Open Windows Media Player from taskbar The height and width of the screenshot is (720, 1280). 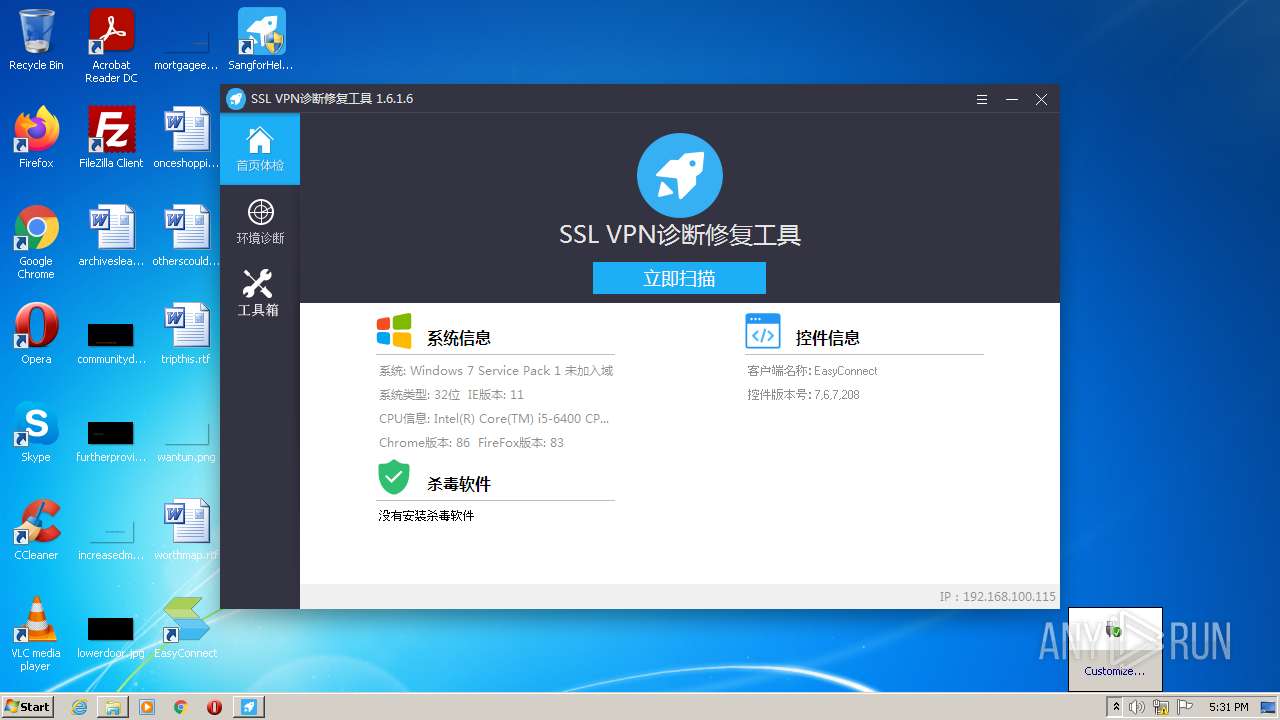tap(147, 707)
